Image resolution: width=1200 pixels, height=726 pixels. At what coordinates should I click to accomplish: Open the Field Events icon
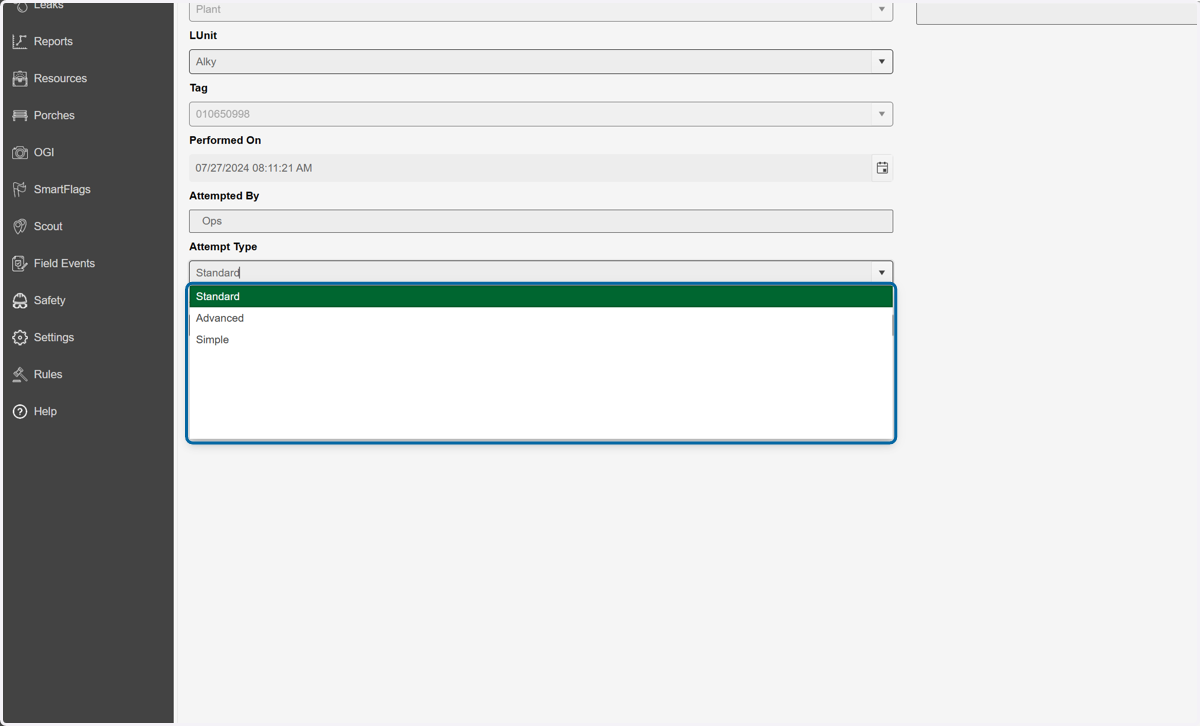click(20, 263)
